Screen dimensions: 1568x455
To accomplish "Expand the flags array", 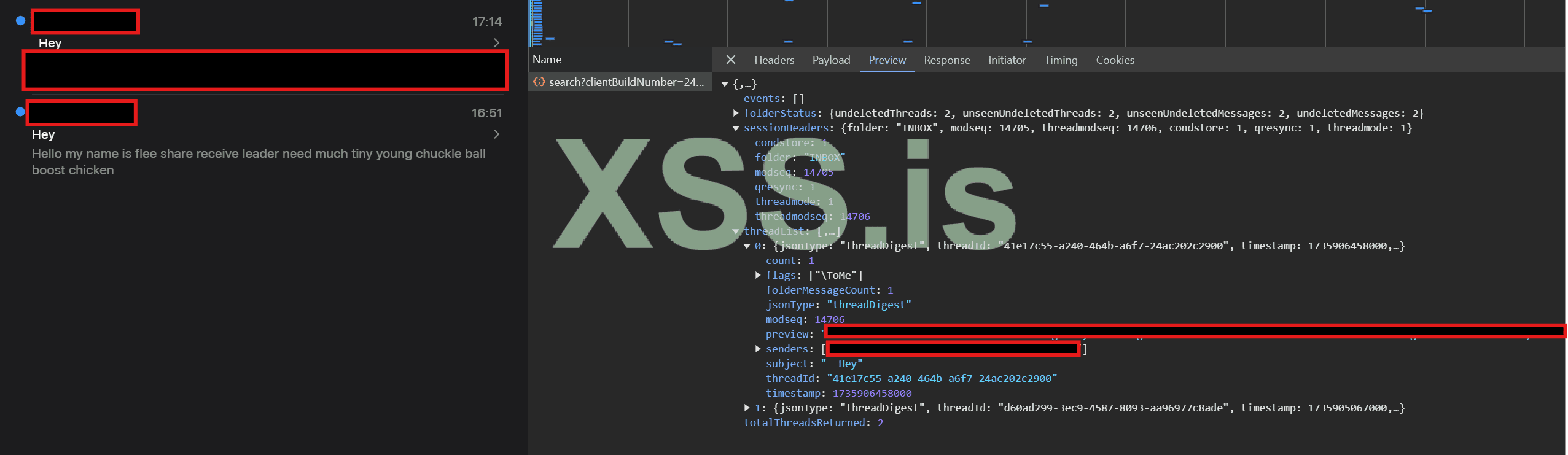I will point(758,275).
